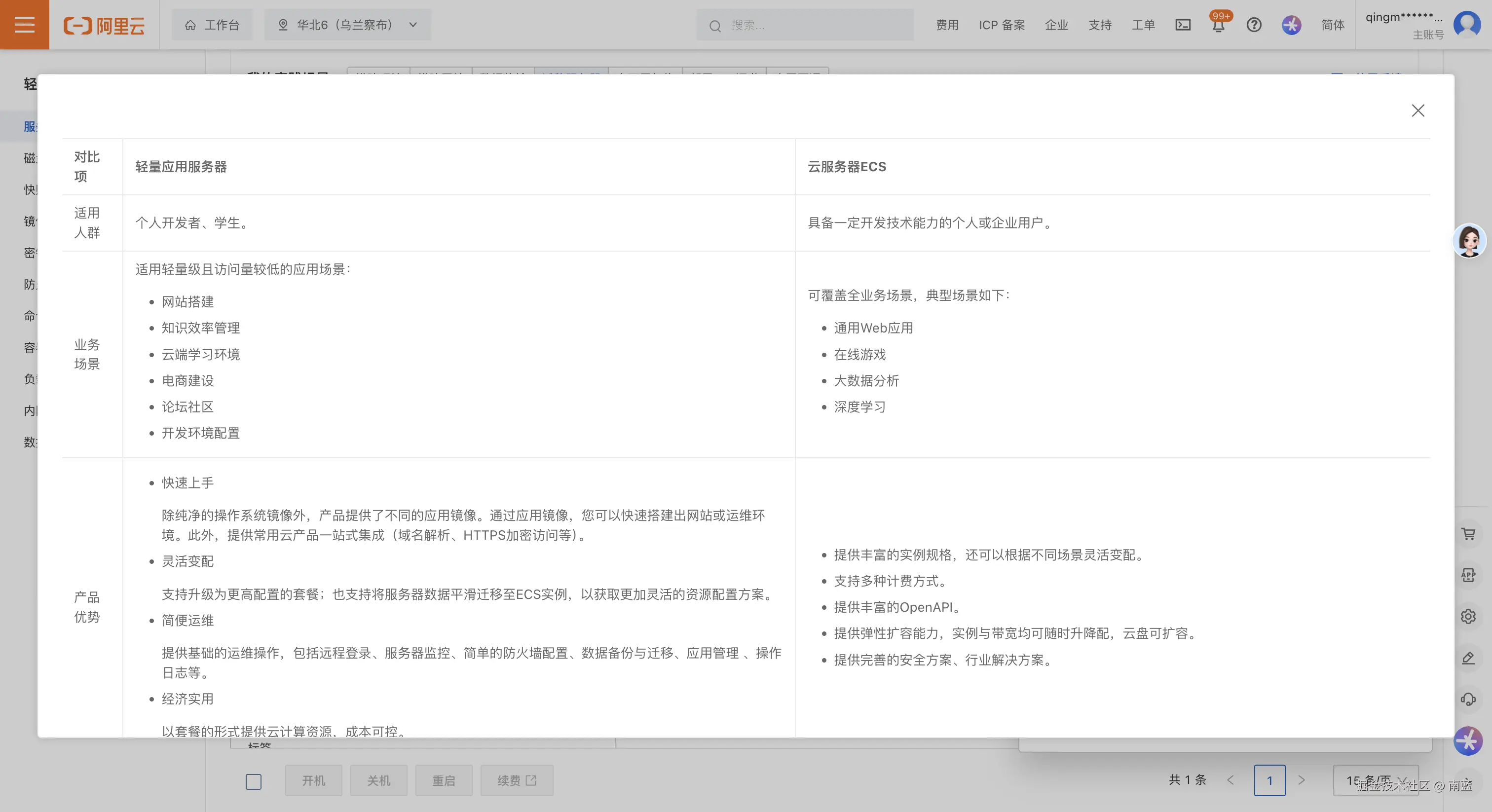Viewport: 1492px width, 812px height.
Task: Click the 开发环境配置 list item
Action: [201, 433]
